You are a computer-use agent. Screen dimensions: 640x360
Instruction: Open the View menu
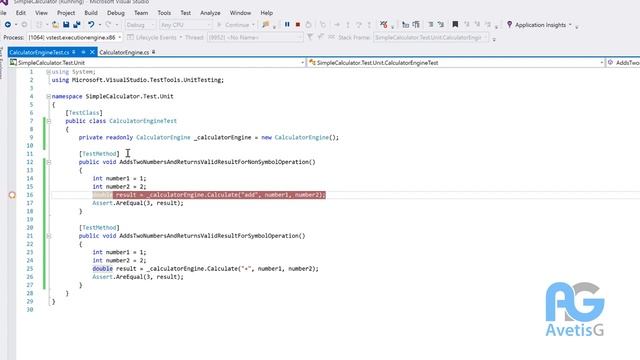pos(41,13)
